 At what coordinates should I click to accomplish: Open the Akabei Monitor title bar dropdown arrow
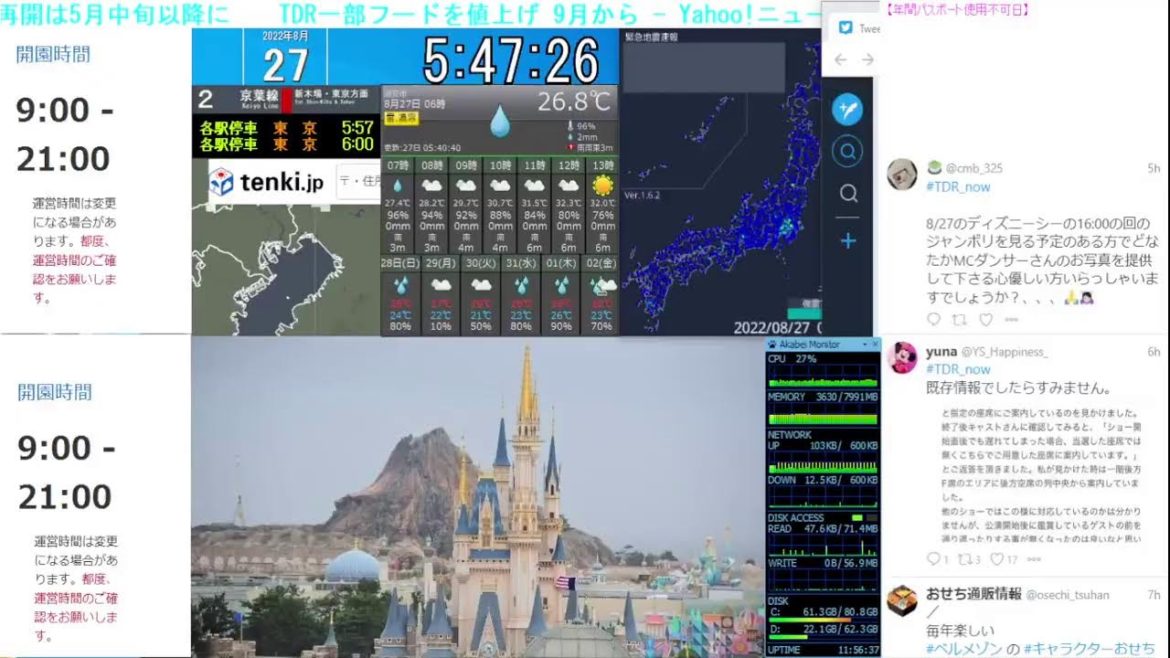[864, 345]
